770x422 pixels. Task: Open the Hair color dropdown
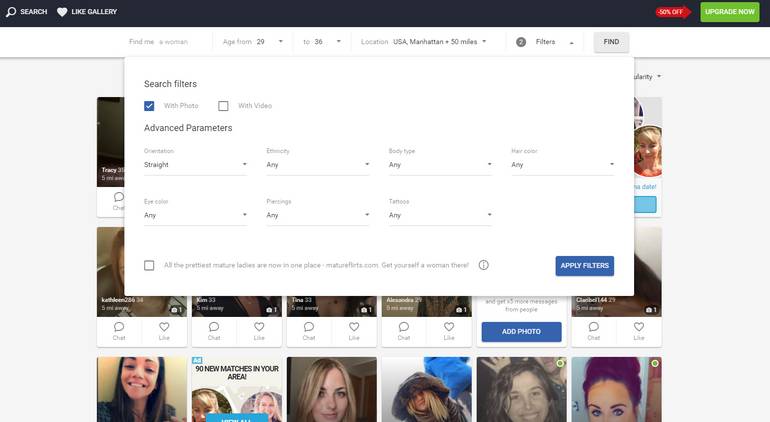pos(563,165)
